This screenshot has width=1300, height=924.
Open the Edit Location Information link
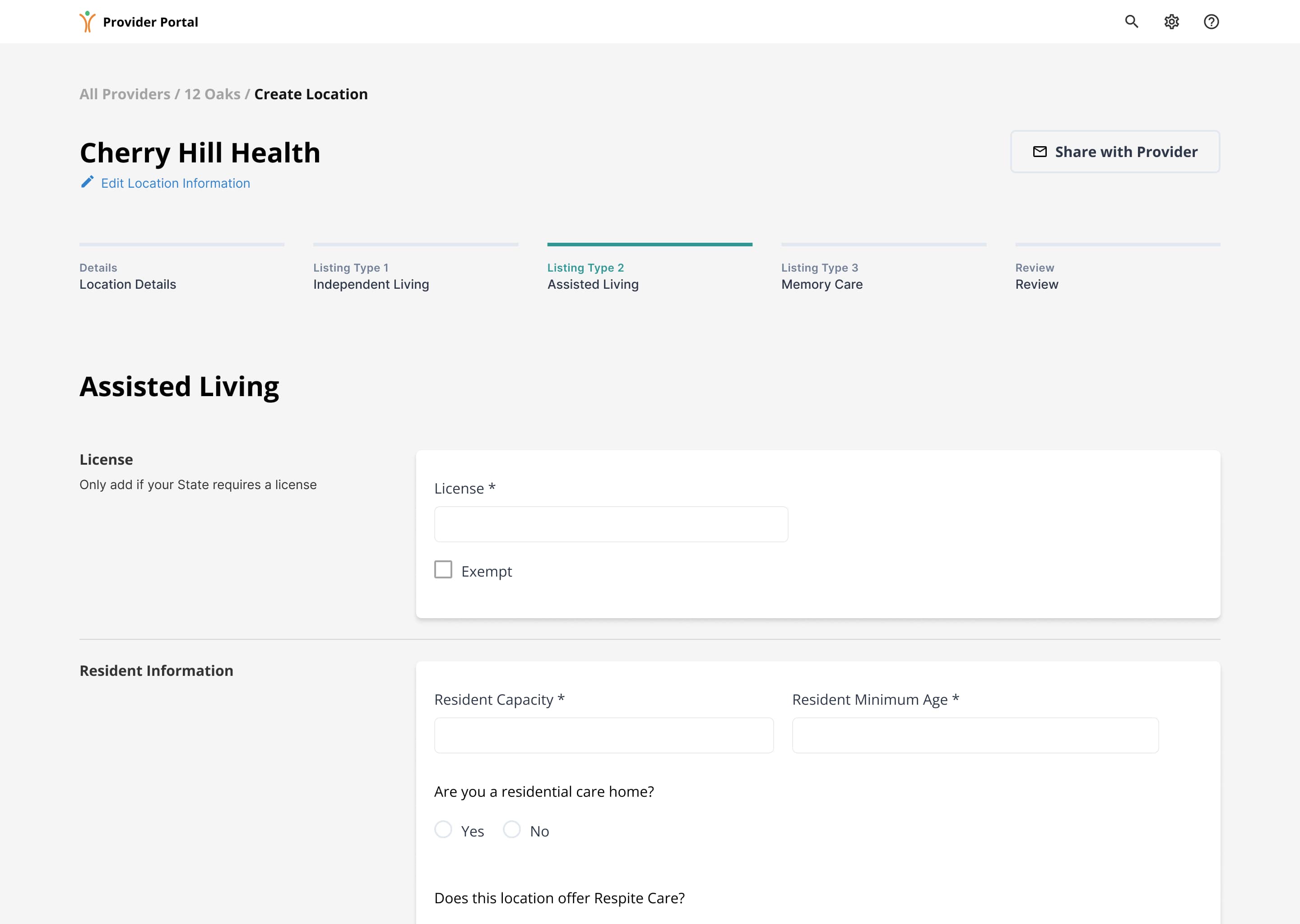pyautogui.click(x=175, y=183)
